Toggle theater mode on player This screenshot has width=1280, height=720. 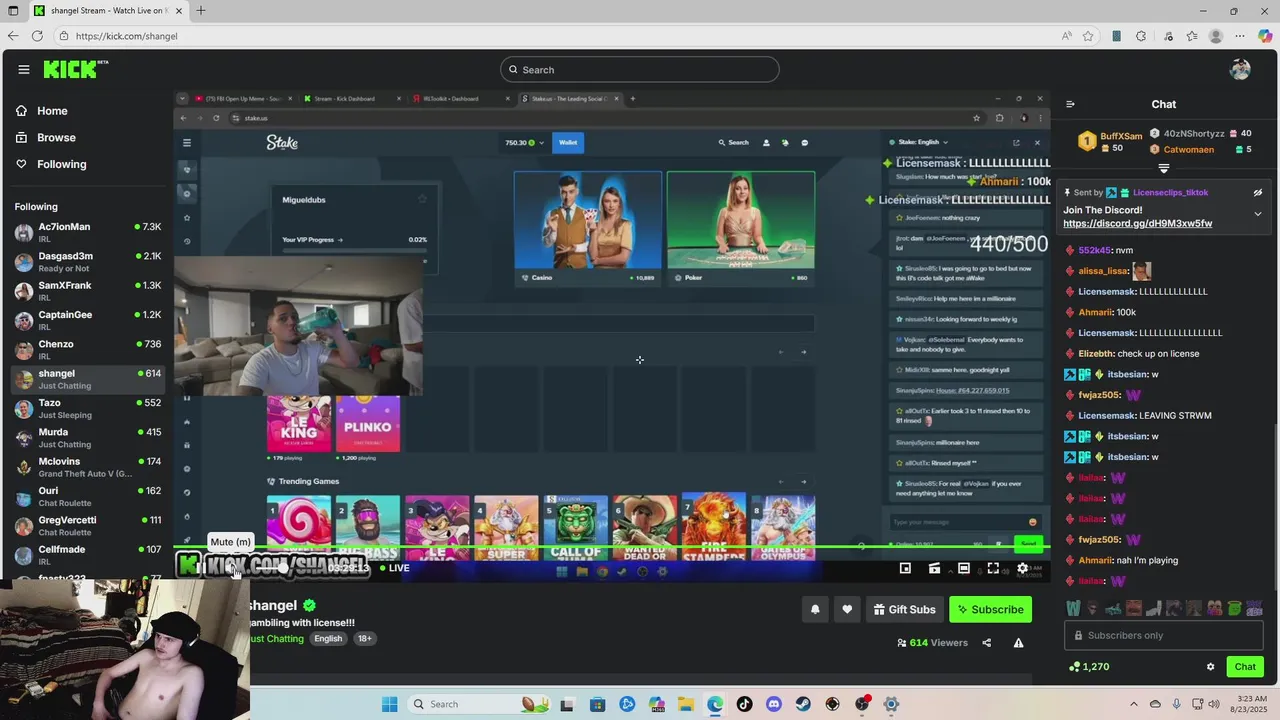point(963,568)
